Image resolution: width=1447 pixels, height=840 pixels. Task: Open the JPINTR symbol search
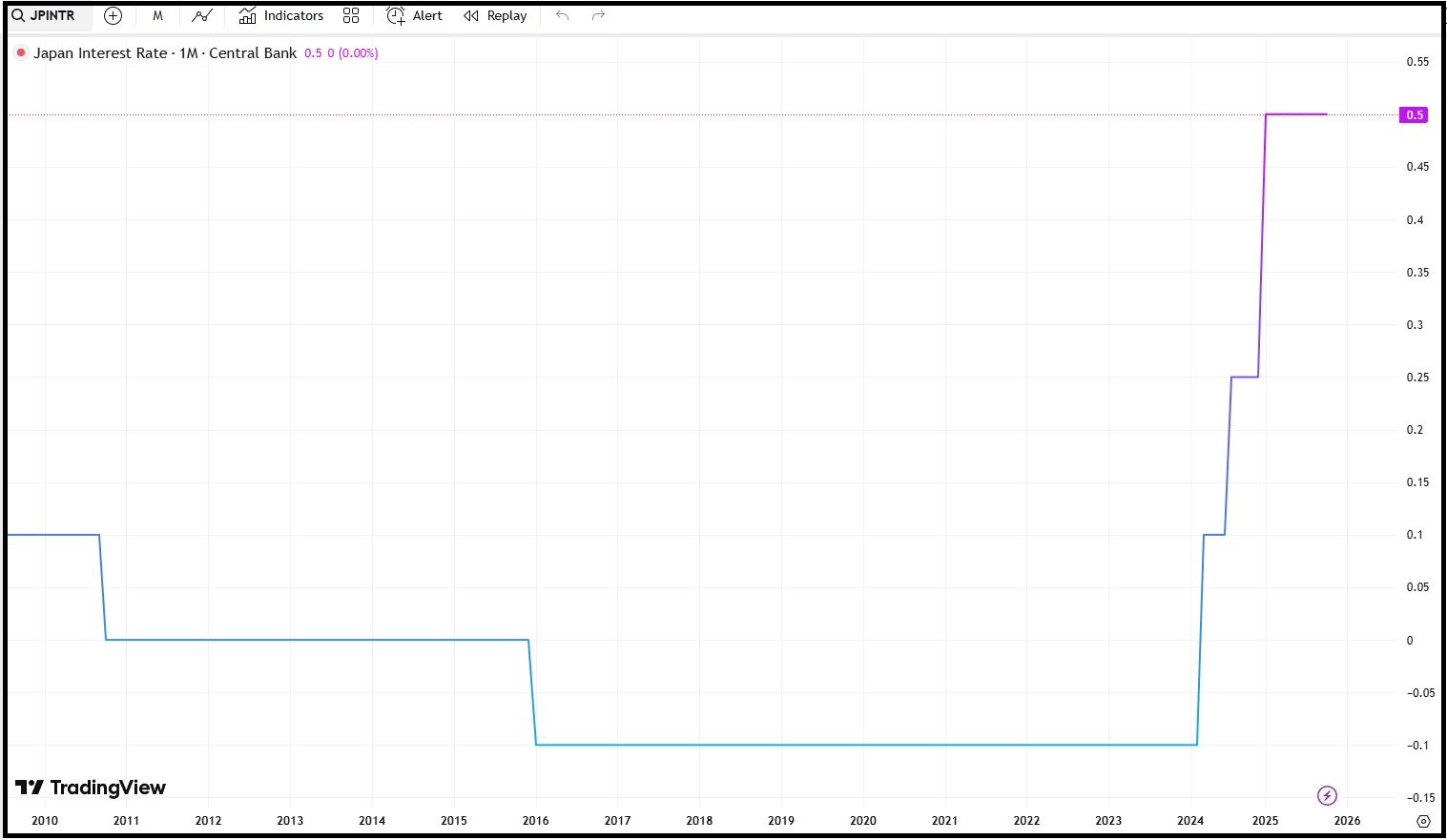pos(52,15)
